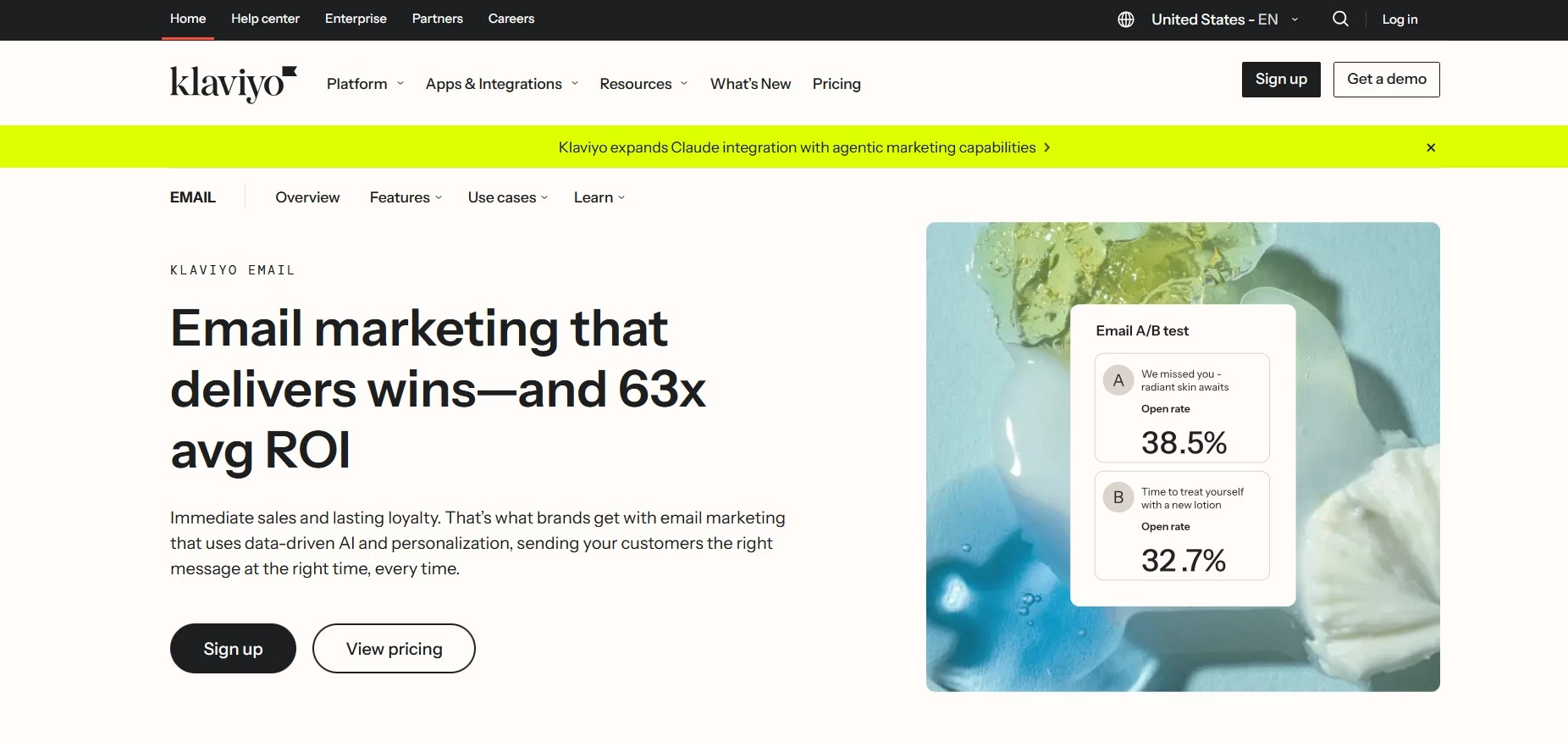1568x742 pixels.
Task: Select the Overview tab
Action: click(307, 197)
